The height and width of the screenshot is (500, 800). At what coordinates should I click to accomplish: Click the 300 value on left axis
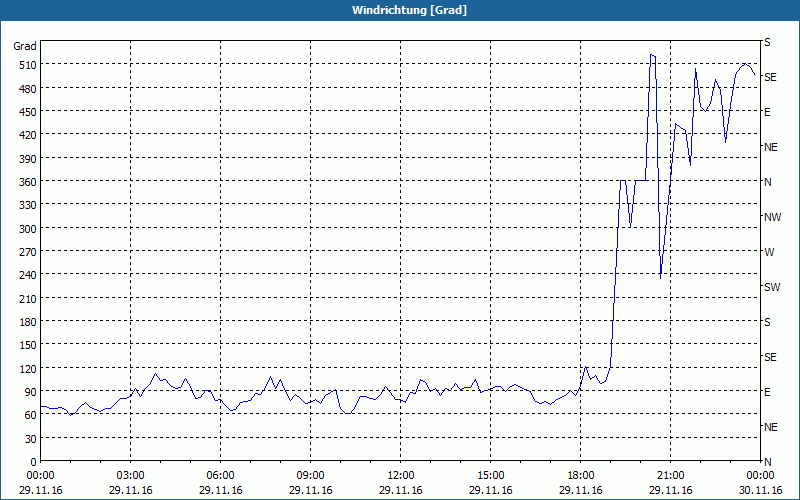28,229
